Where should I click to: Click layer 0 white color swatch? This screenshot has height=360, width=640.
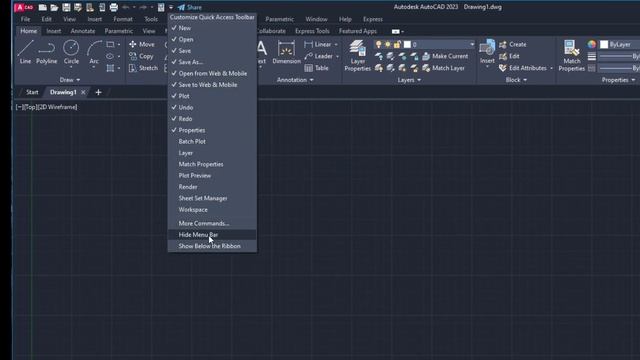click(x=407, y=44)
